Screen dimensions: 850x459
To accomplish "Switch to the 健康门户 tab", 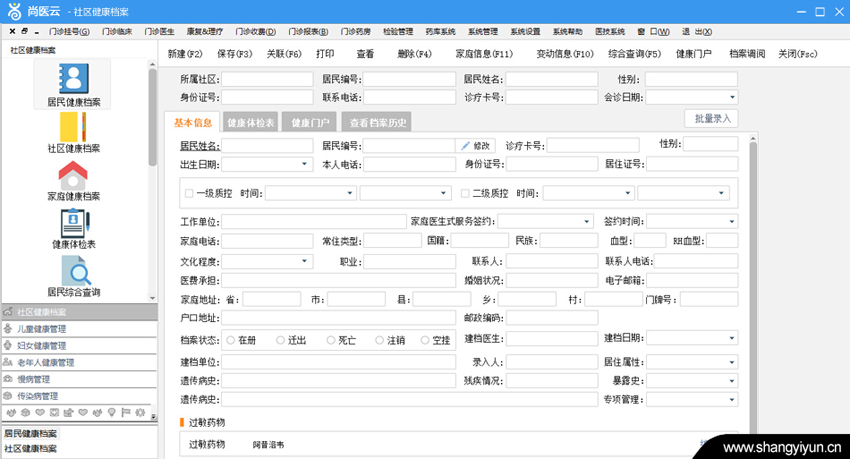I will pyautogui.click(x=310, y=122).
